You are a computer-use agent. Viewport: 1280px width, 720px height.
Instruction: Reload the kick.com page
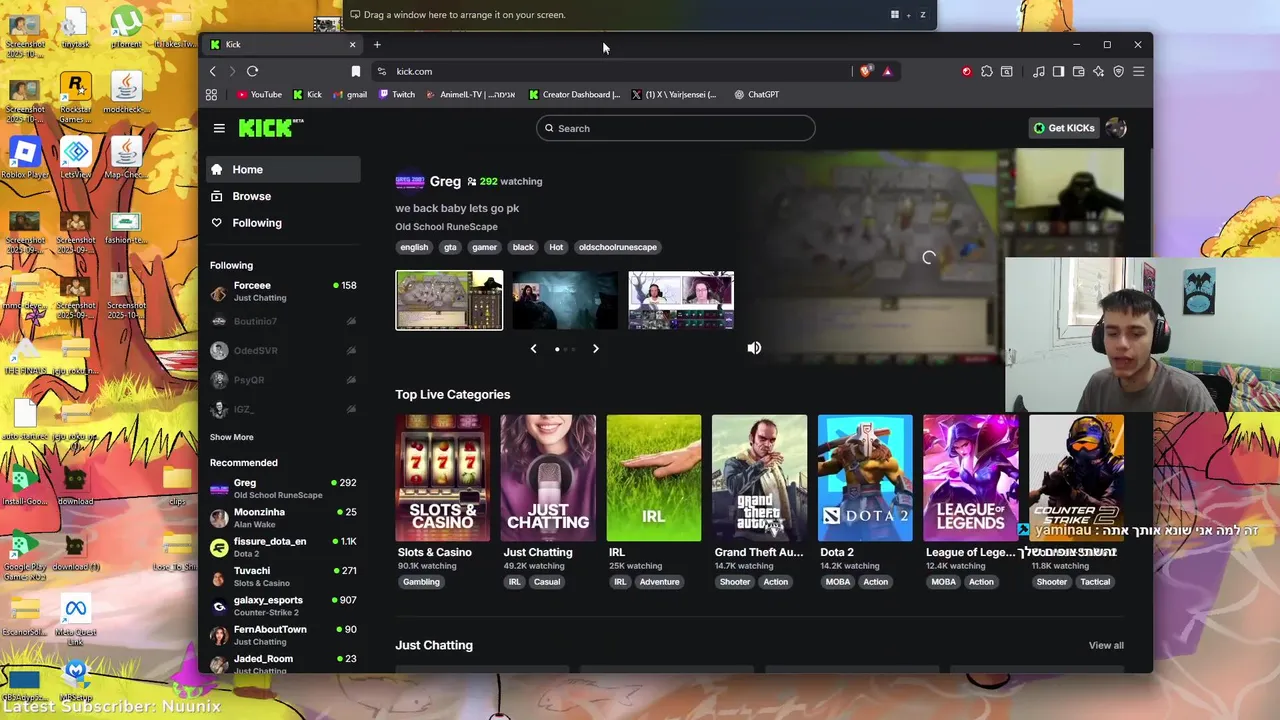[x=252, y=71]
